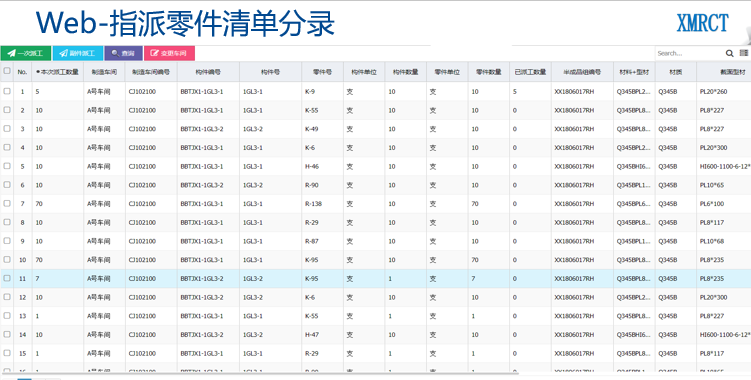751x380 pixels.
Task: Click section cell PL20*260
Action: [x=724, y=92]
